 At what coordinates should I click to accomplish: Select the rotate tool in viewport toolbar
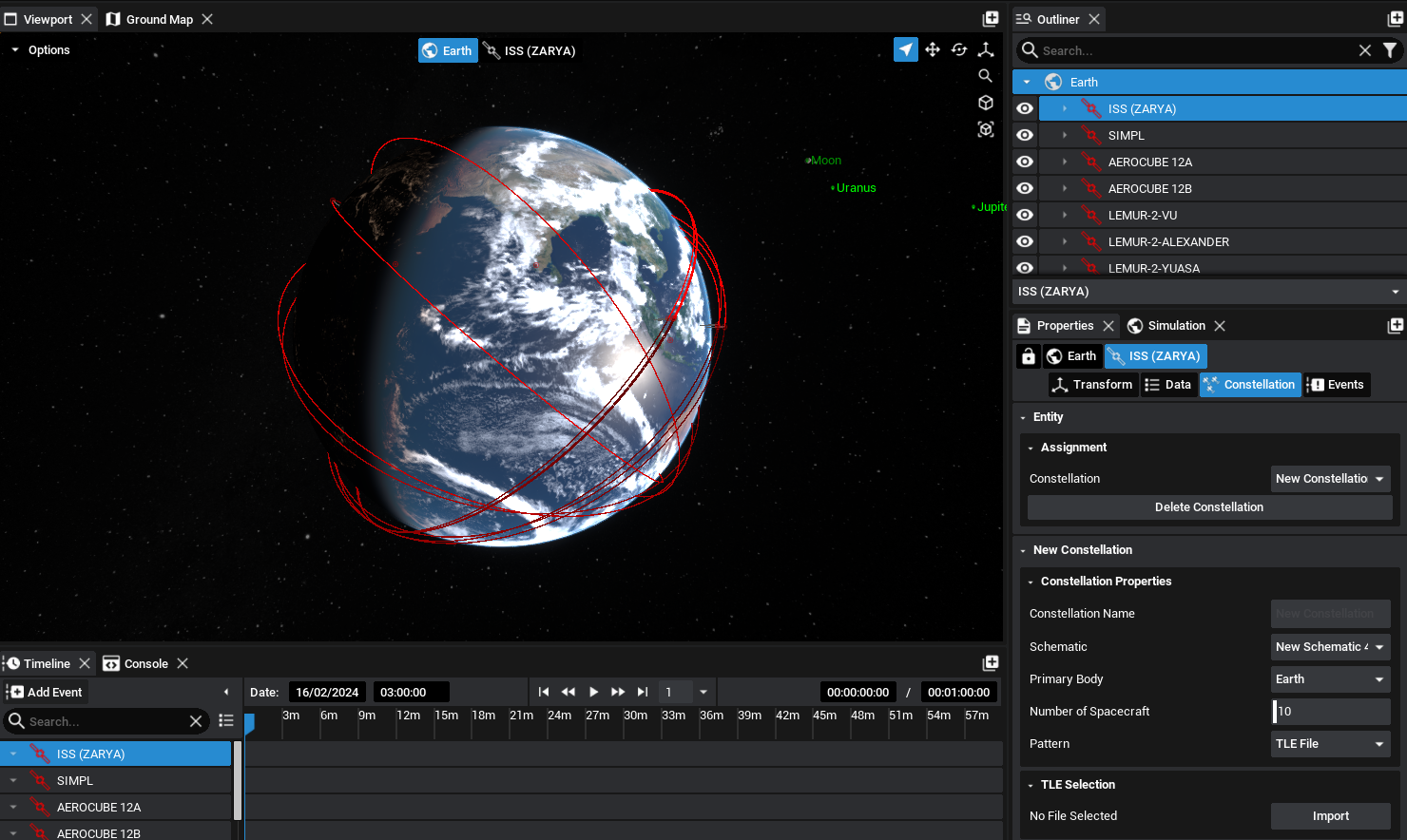(959, 49)
